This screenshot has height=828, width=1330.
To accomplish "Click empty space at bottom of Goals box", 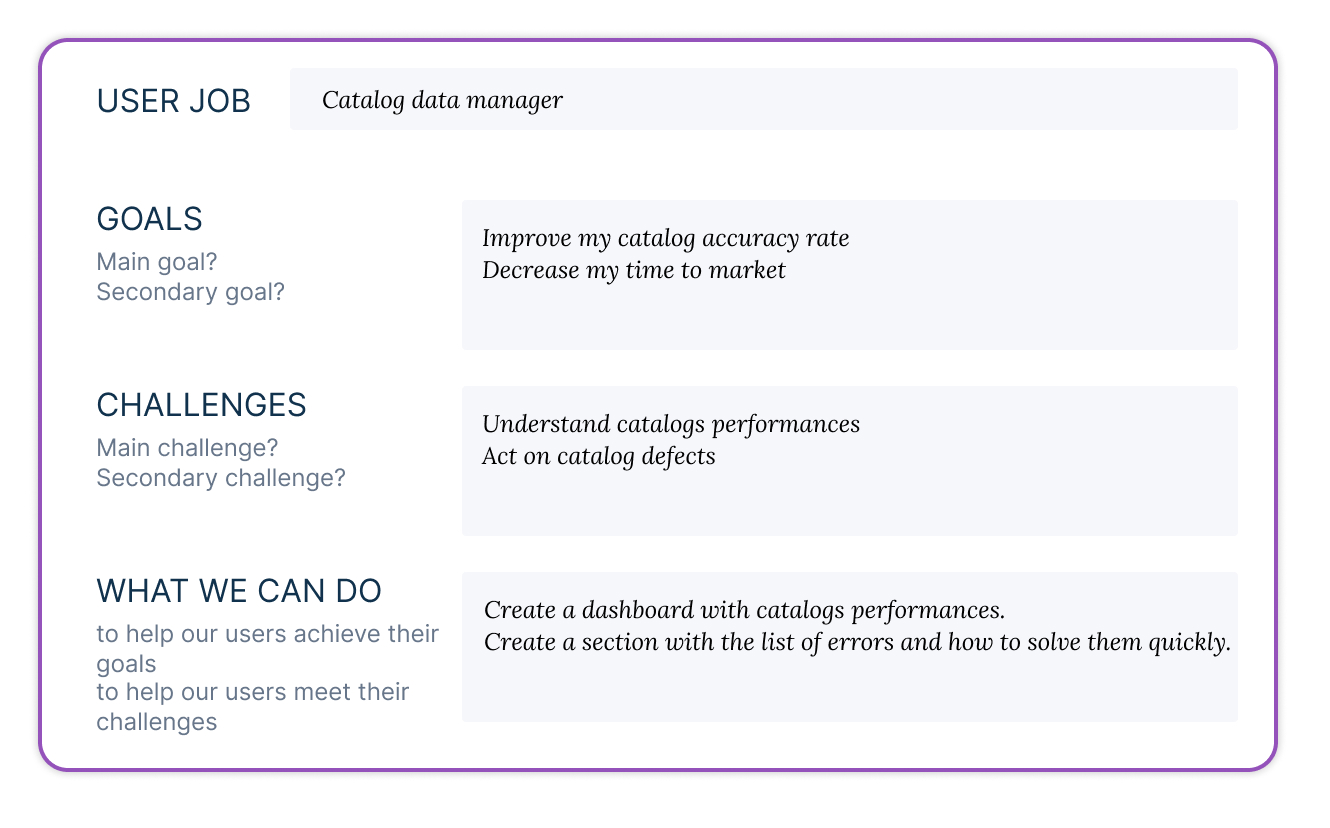I will [848, 318].
